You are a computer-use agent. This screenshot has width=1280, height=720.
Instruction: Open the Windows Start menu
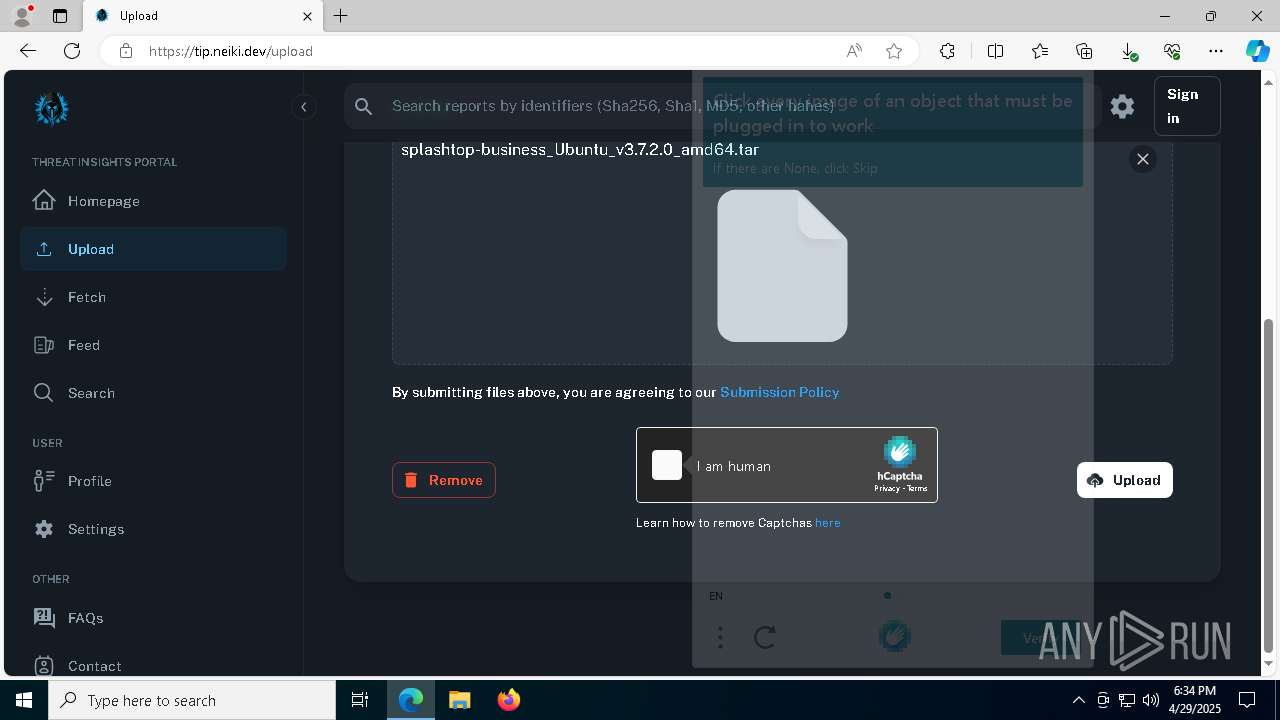pyautogui.click(x=24, y=700)
